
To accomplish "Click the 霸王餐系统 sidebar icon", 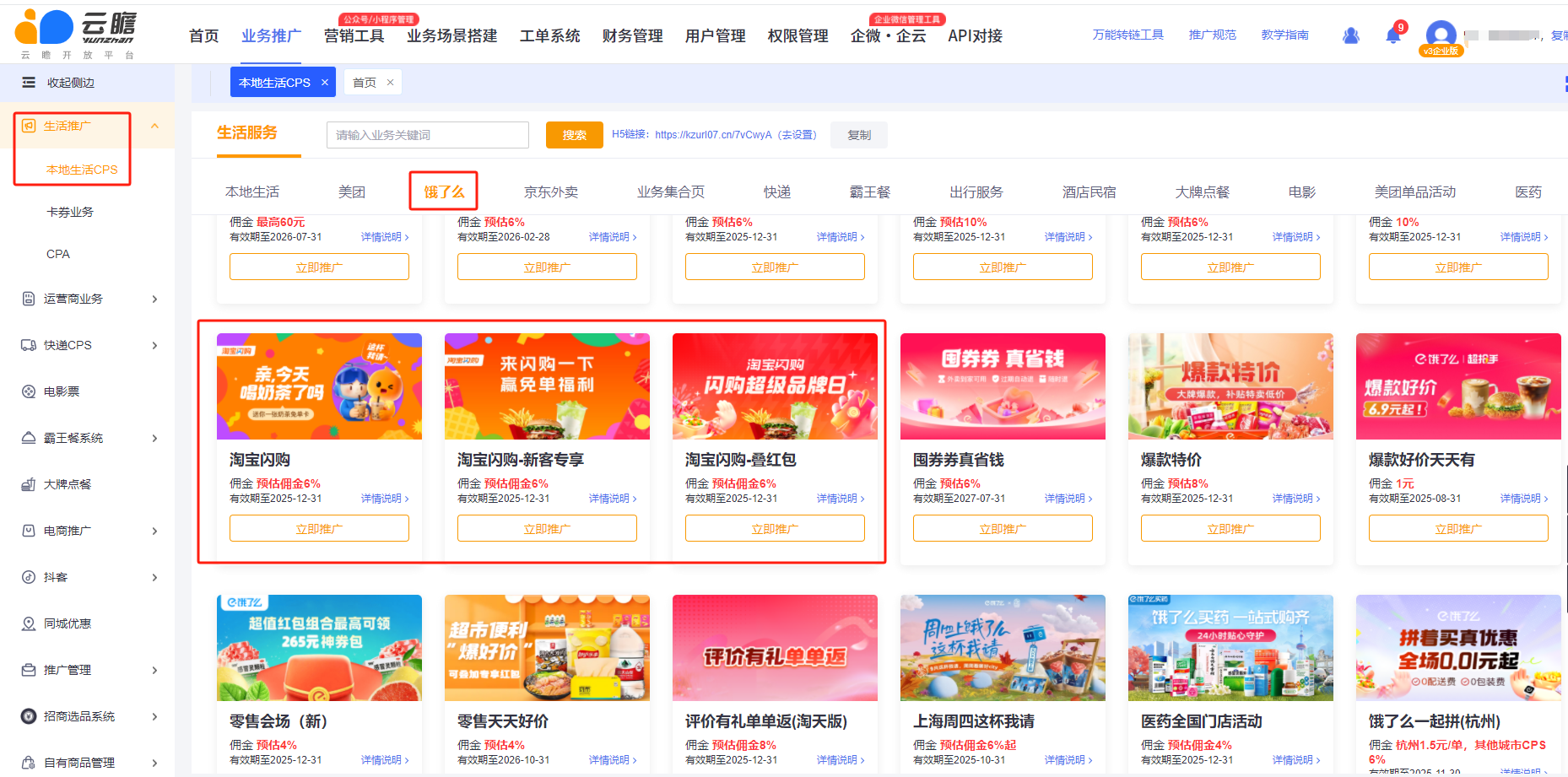I will tap(29, 438).
